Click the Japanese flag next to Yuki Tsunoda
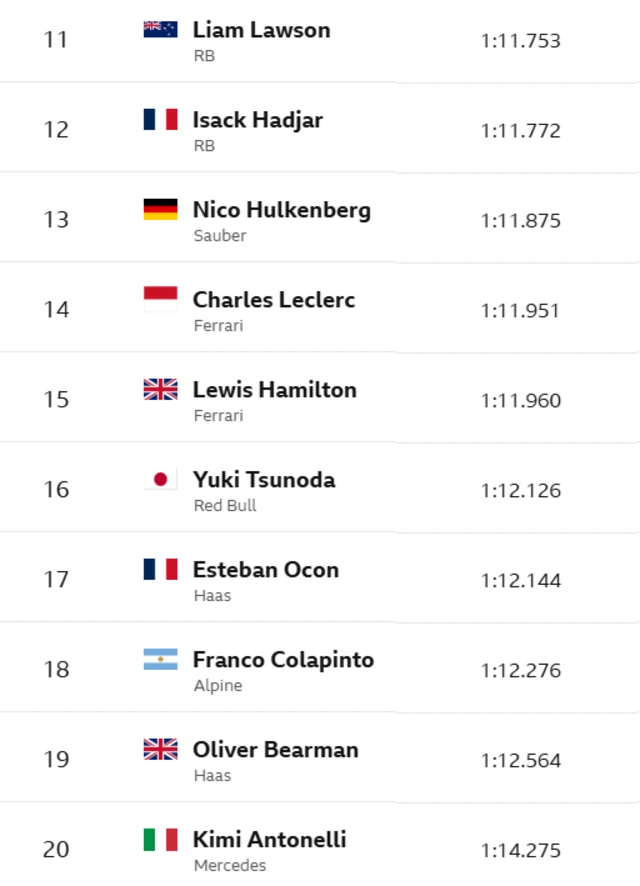 (x=160, y=479)
